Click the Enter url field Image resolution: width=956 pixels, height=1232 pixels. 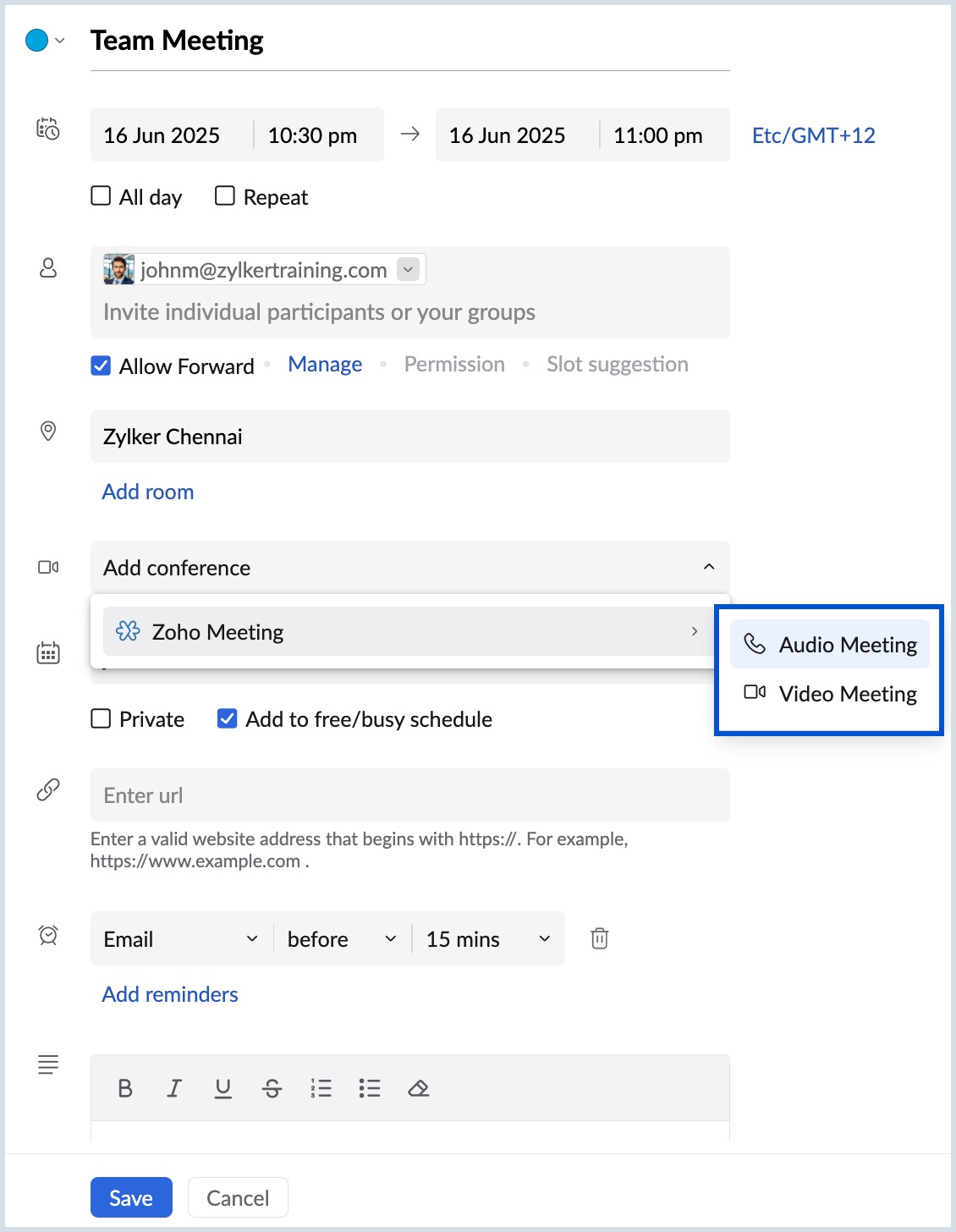[409, 795]
